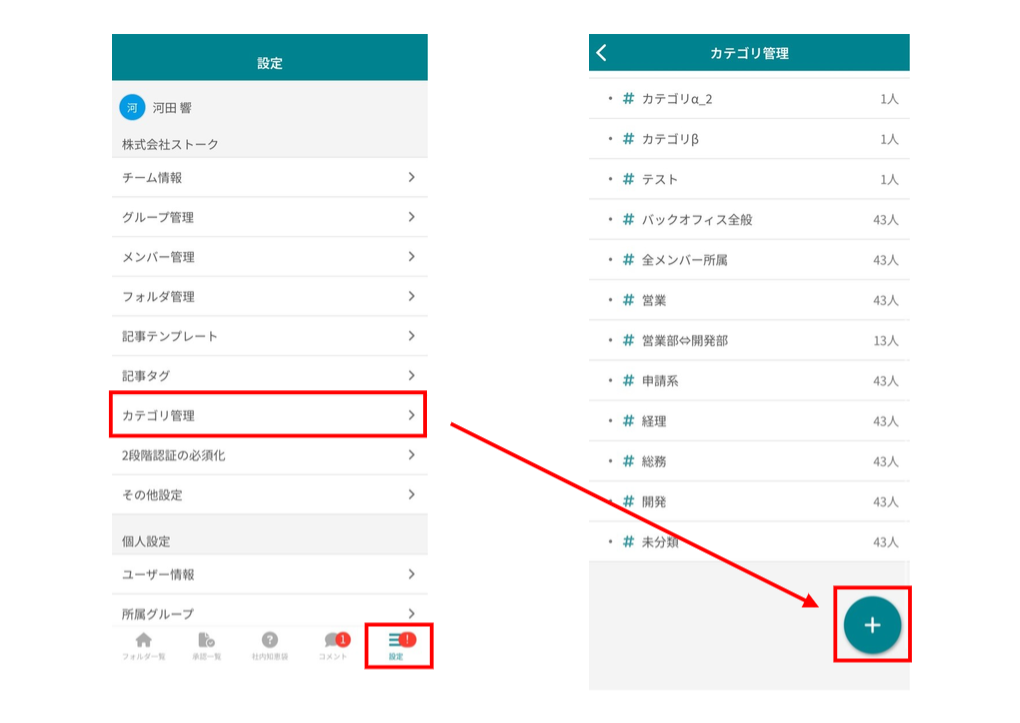1020x723 pixels.
Task: Select category 営業部⇔開発部 label
Action: click(x=685, y=341)
